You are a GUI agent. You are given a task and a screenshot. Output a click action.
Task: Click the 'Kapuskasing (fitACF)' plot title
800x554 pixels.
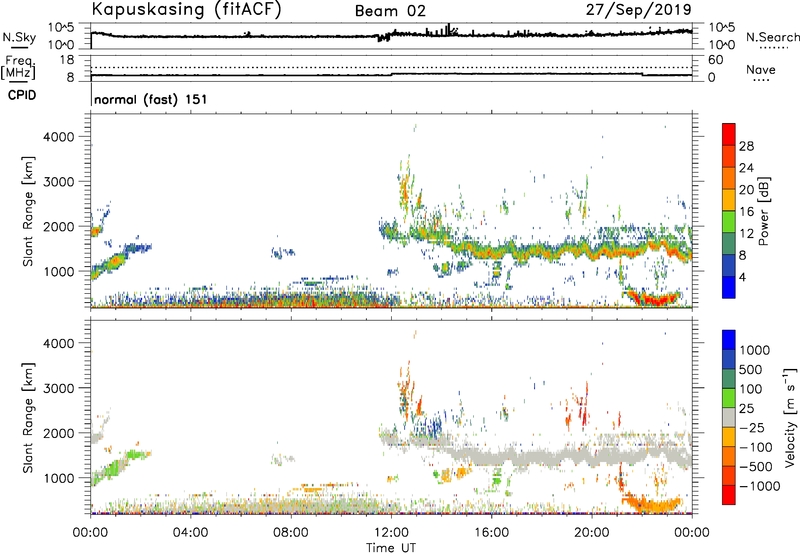186,9
